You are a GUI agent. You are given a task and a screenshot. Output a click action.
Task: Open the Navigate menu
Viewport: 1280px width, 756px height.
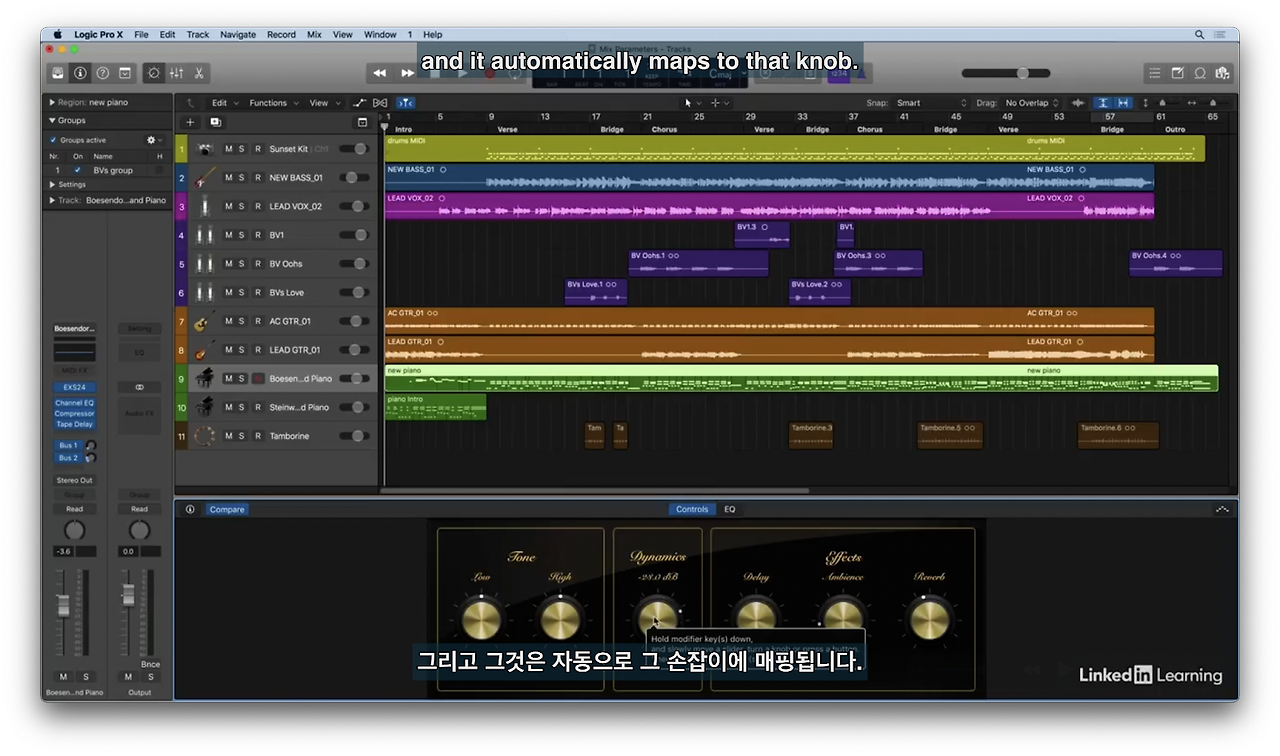coord(238,34)
